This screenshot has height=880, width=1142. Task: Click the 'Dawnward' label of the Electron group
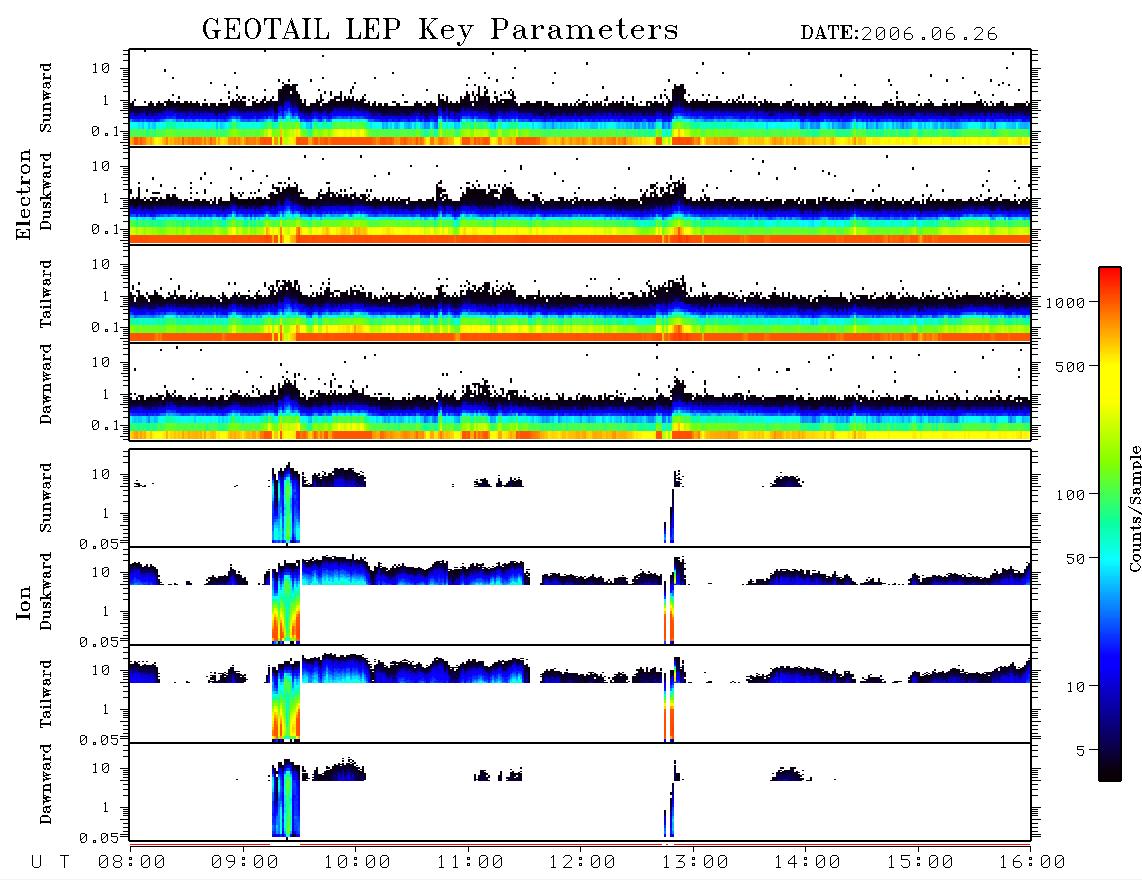click(46, 384)
